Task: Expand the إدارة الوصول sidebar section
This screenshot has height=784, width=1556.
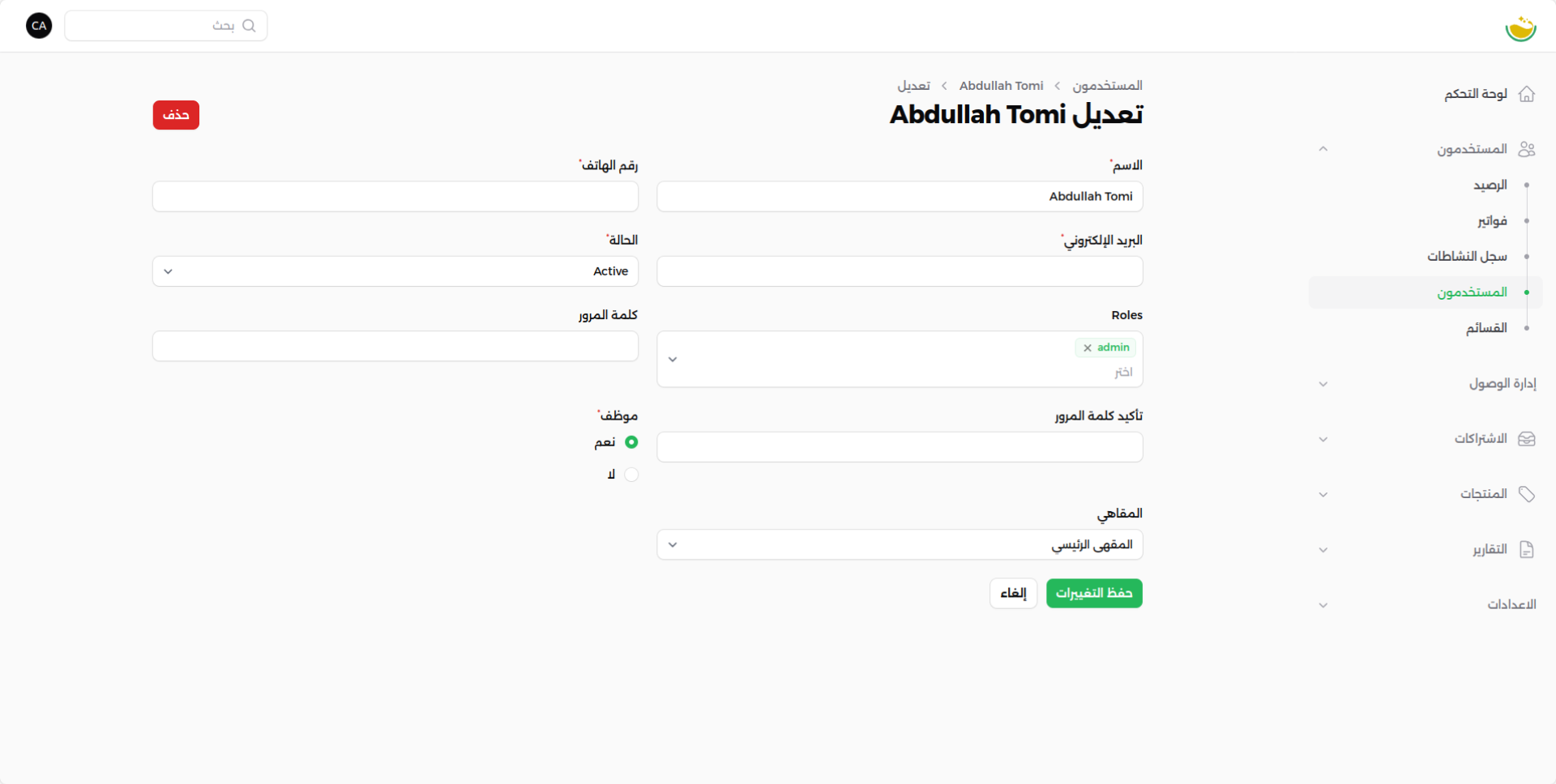Action: click(1323, 384)
